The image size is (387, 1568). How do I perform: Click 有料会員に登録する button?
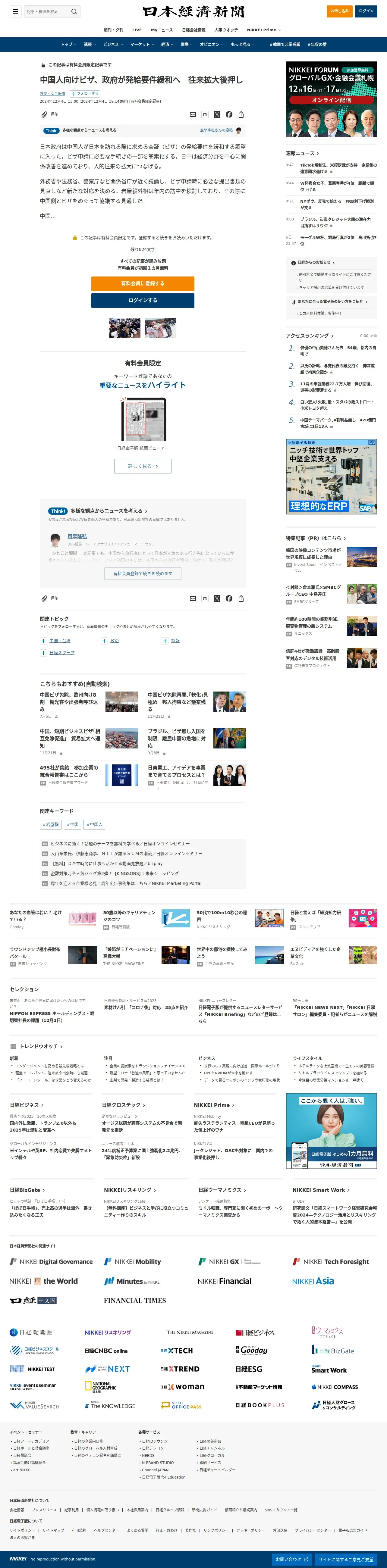[x=143, y=284]
